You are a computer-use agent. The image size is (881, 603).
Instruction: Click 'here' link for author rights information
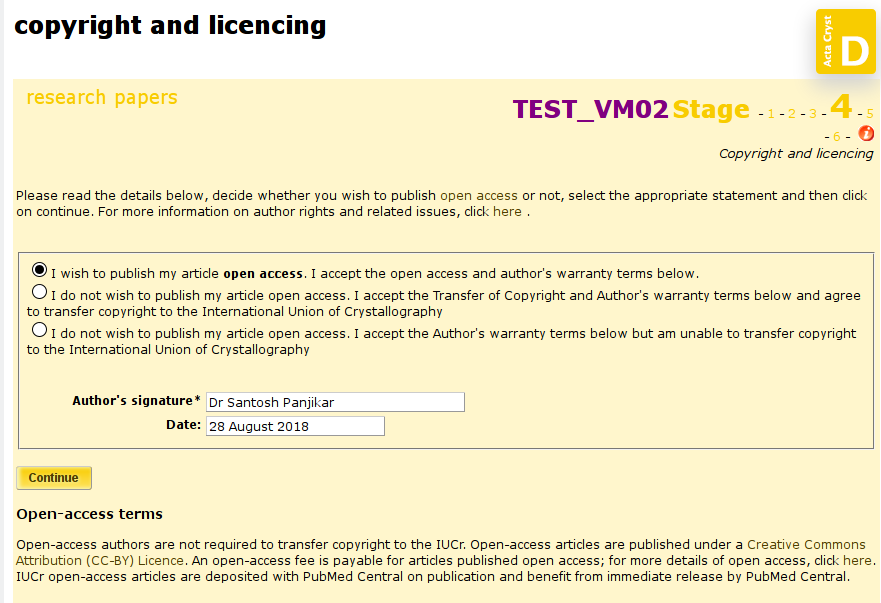(507, 212)
